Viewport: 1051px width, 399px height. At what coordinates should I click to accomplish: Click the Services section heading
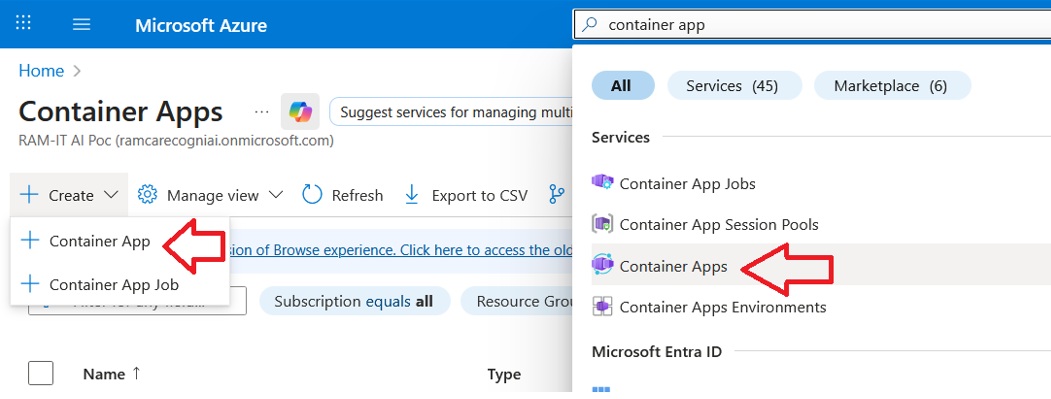click(621, 137)
